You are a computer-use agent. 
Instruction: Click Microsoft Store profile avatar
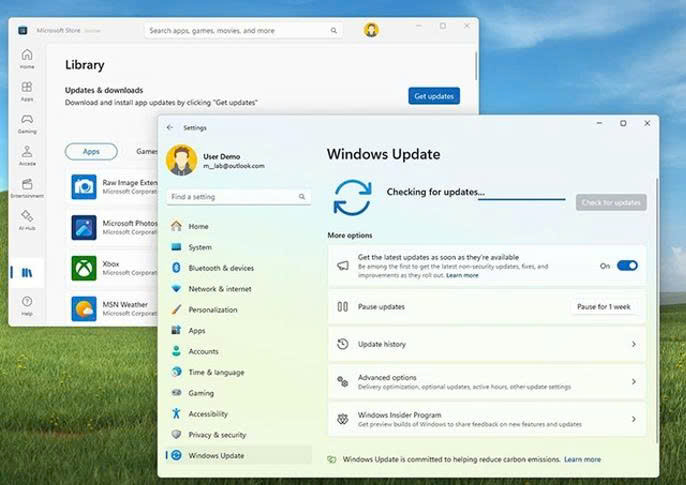click(x=371, y=30)
